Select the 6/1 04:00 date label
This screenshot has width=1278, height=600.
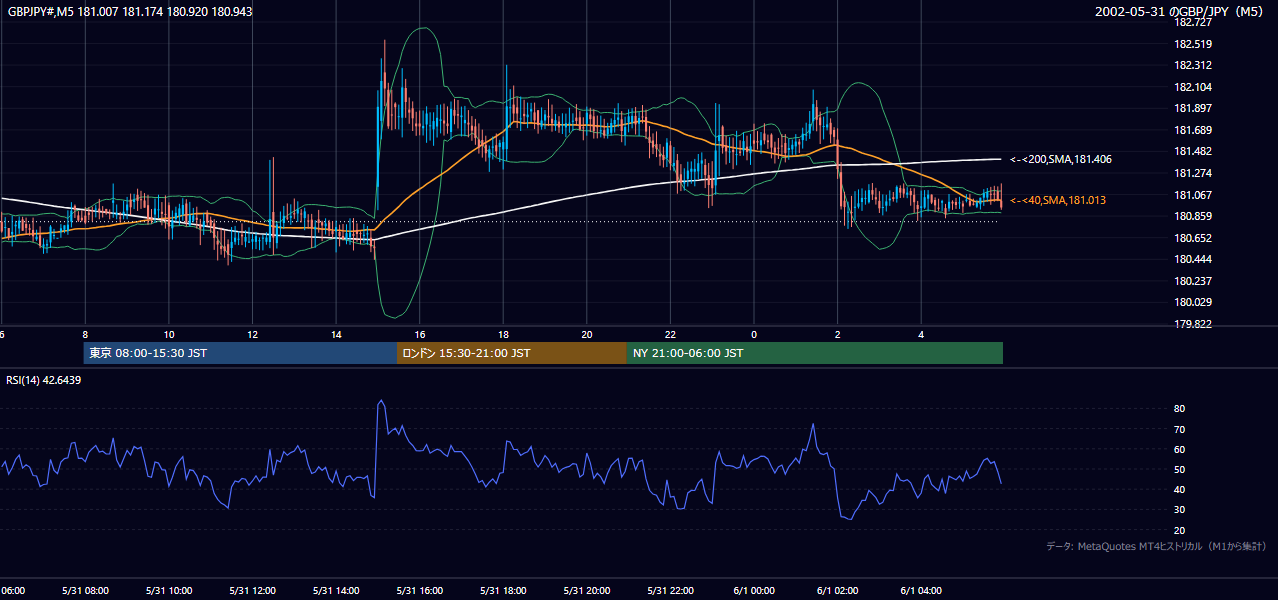click(x=922, y=591)
